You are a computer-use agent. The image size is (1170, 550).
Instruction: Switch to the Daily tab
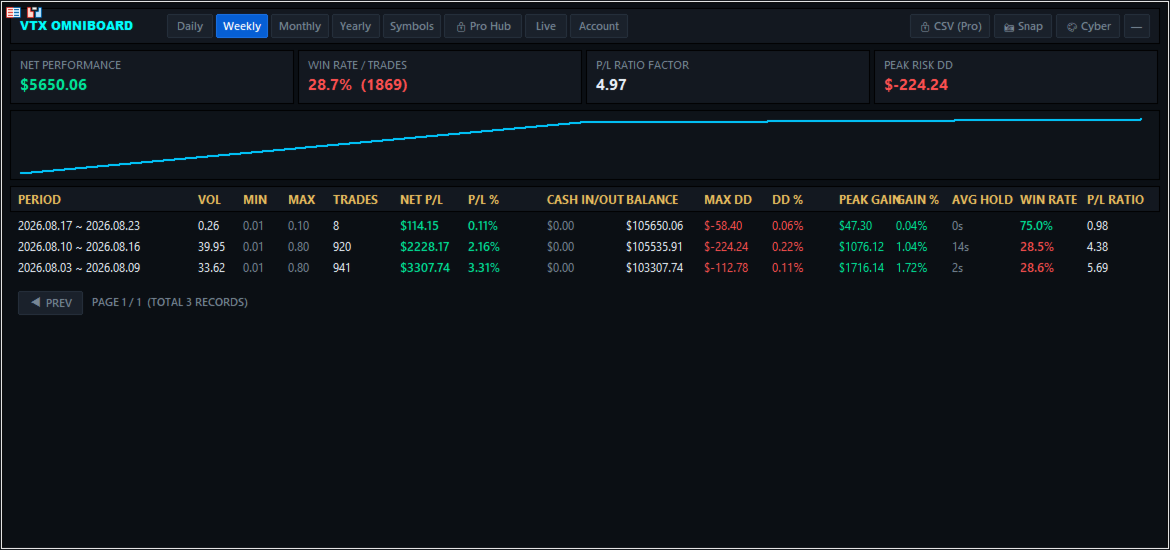(x=190, y=26)
